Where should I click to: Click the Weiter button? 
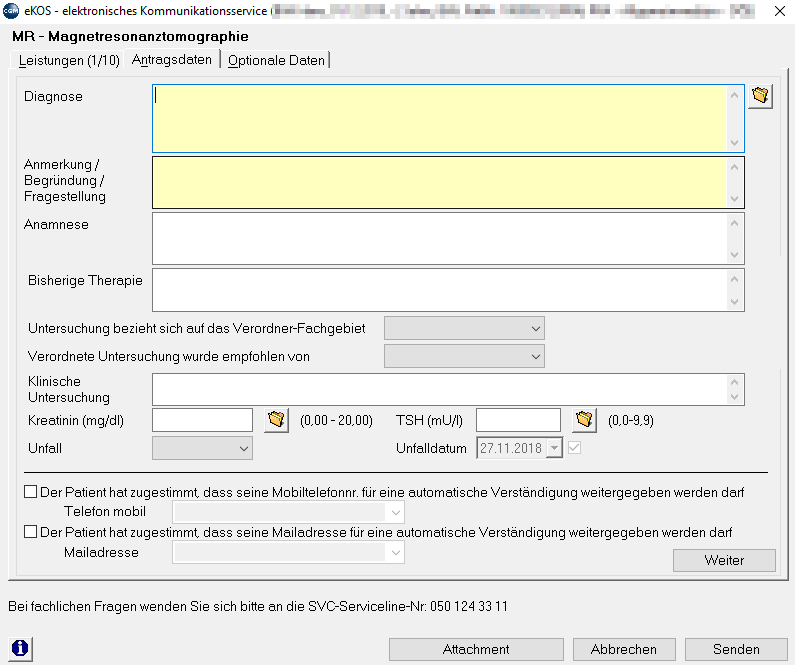pos(724,560)
